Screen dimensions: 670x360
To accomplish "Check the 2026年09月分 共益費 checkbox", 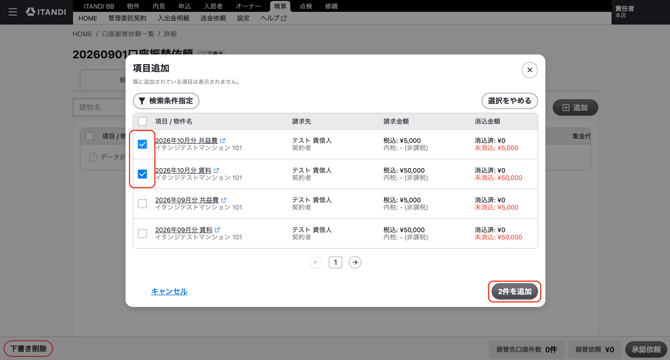I will (x=142, y=204).
